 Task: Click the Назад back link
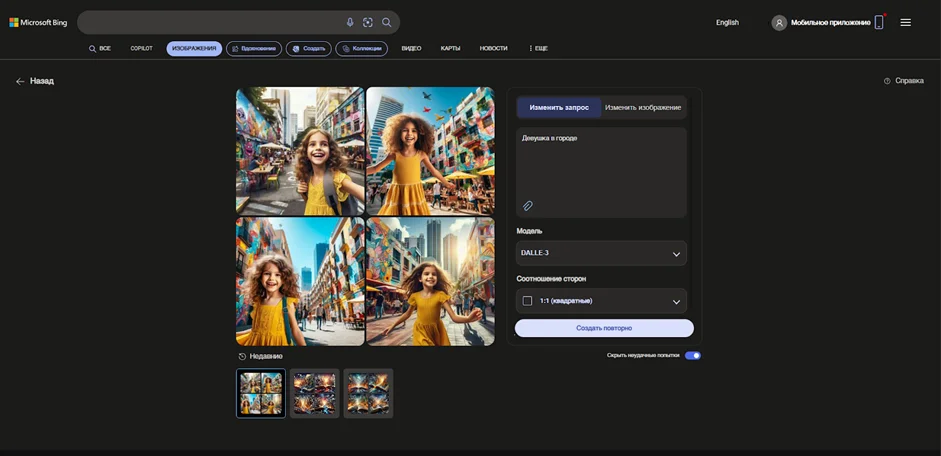point(42,81)
